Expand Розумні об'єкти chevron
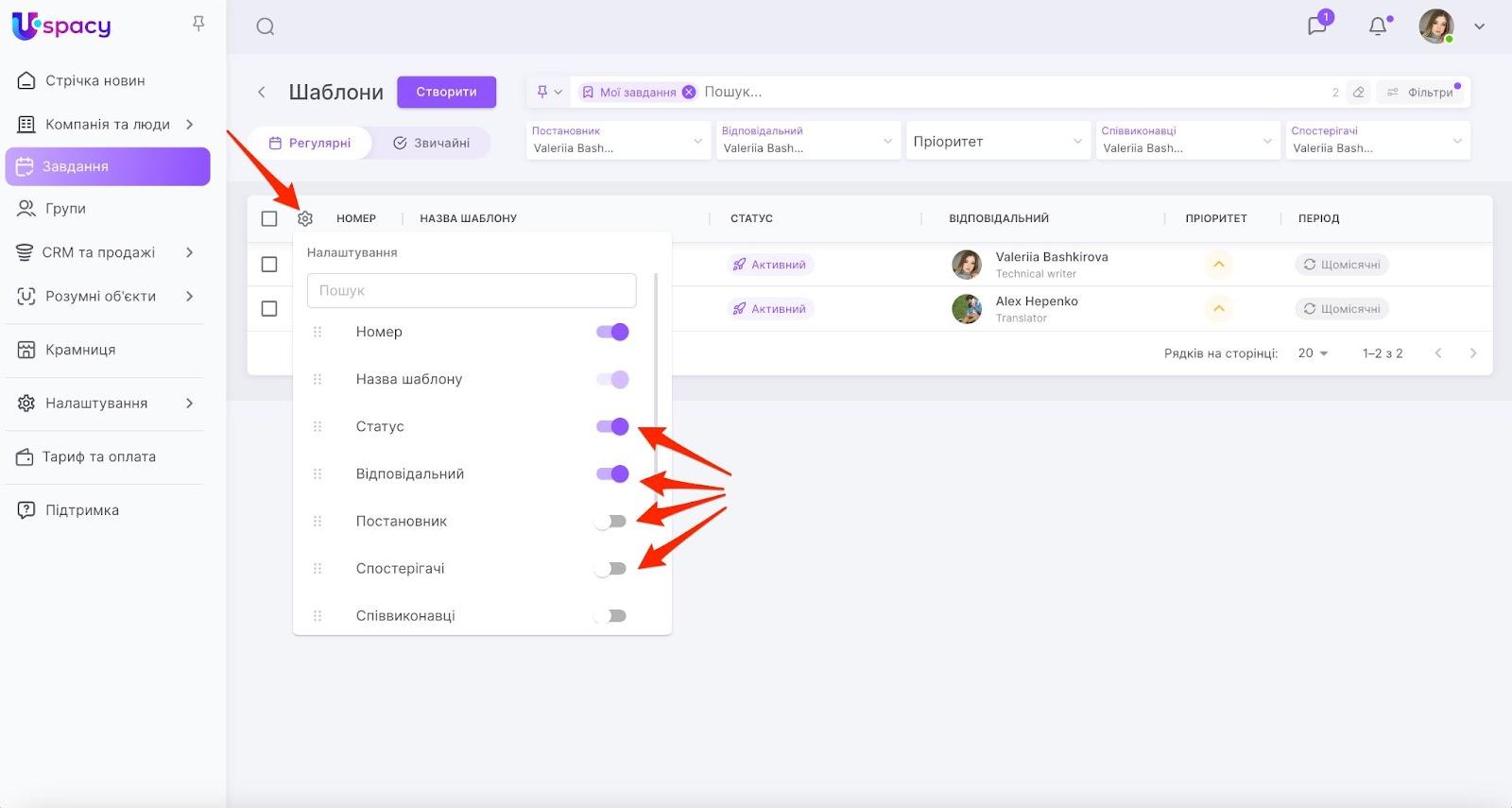 click(190, 296)
